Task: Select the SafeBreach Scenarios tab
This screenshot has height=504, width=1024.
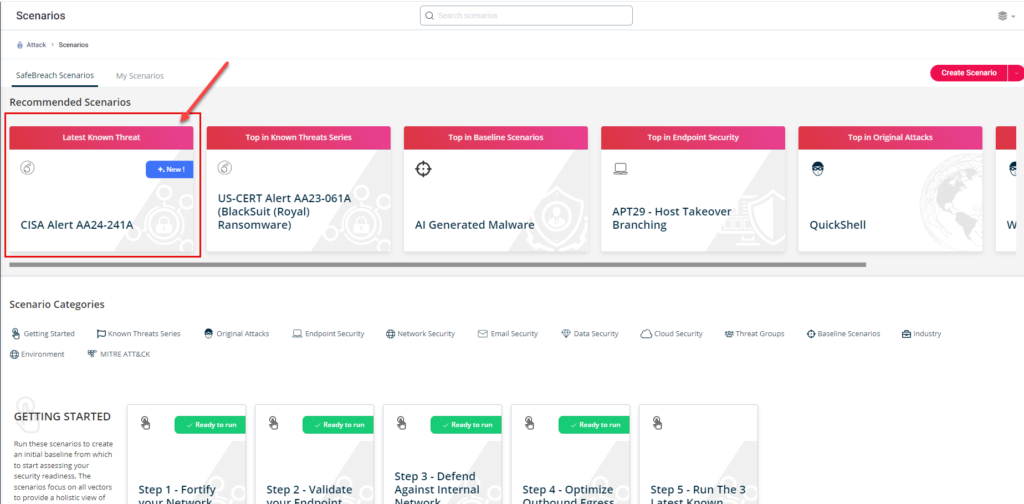Action: click(55, 76)
